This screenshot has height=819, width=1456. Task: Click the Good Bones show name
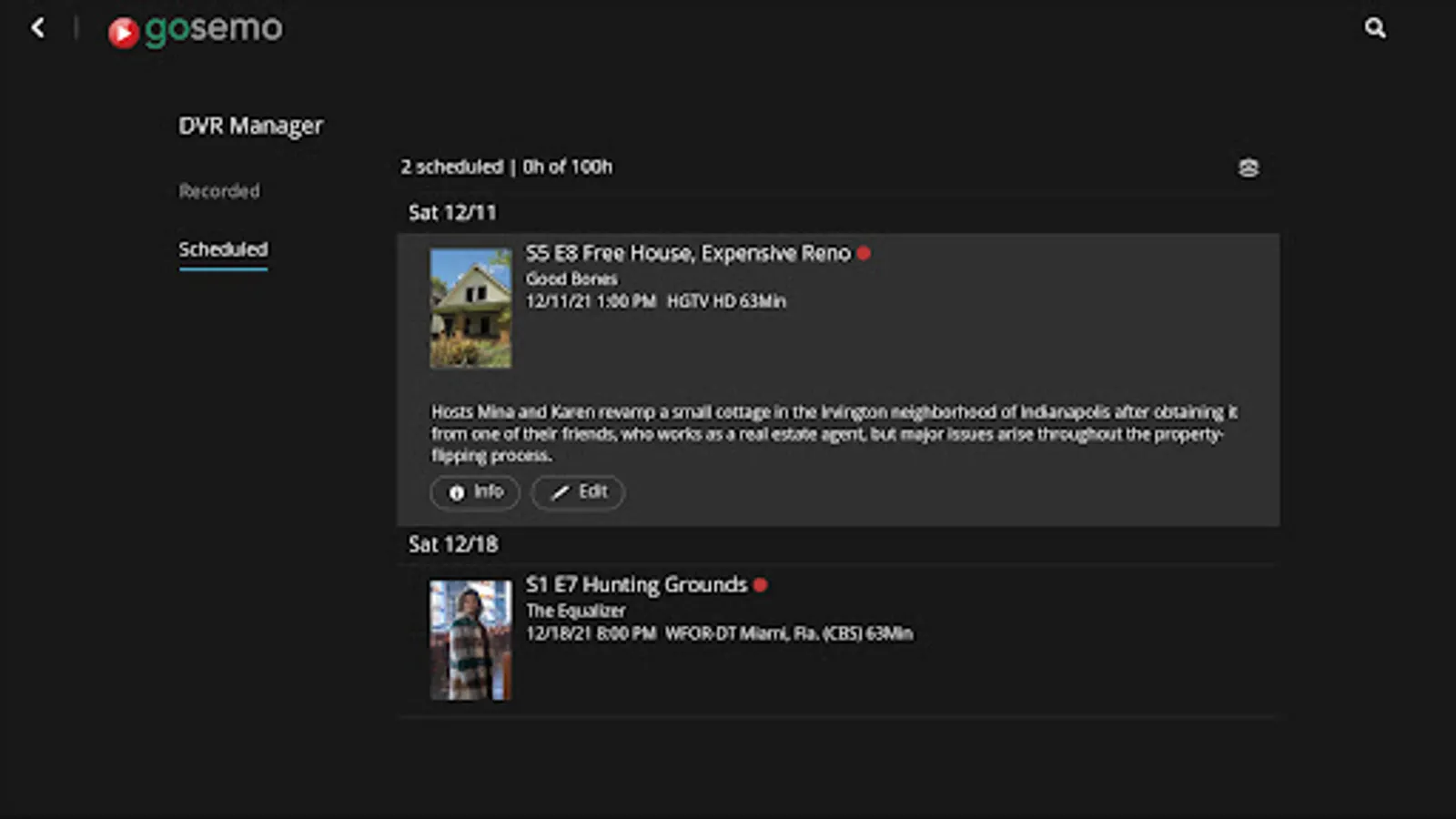[571, 279]
